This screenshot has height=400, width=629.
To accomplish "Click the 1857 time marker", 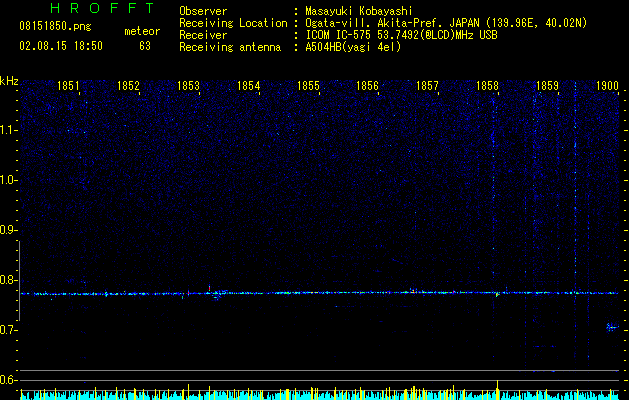I will [427, 86].
